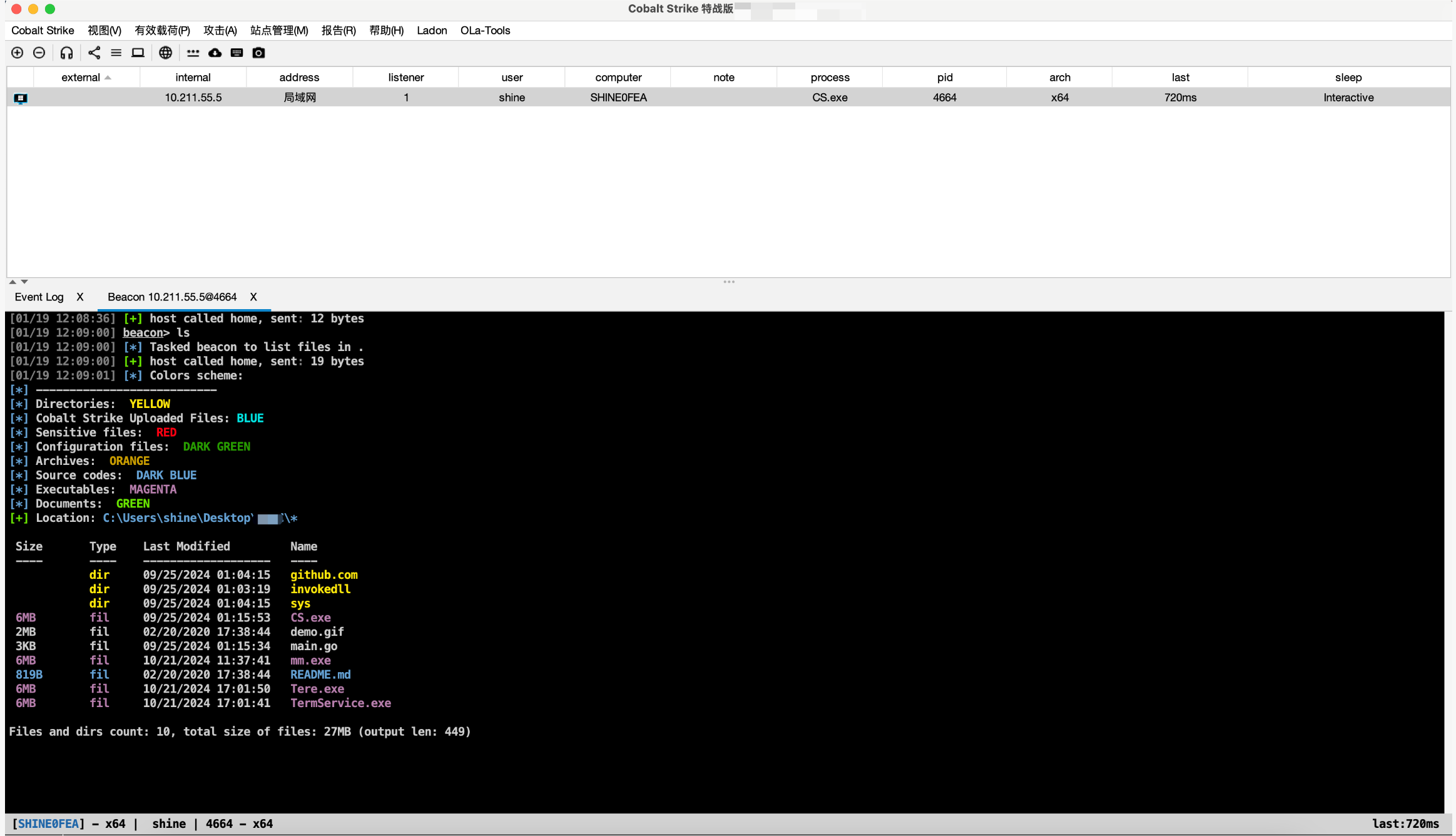
Task: Click the main.go file name
Action: tap(314, 646)
